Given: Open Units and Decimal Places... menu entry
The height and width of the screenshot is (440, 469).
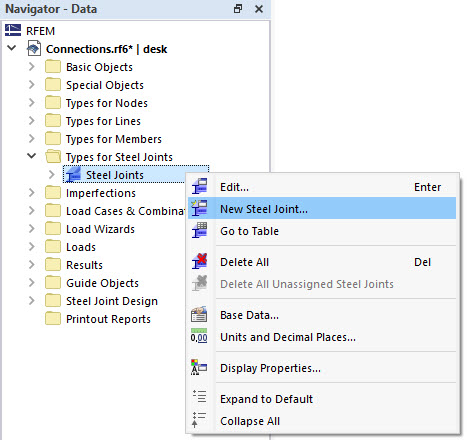Looking at the screenshot, I should pos(322,337).
